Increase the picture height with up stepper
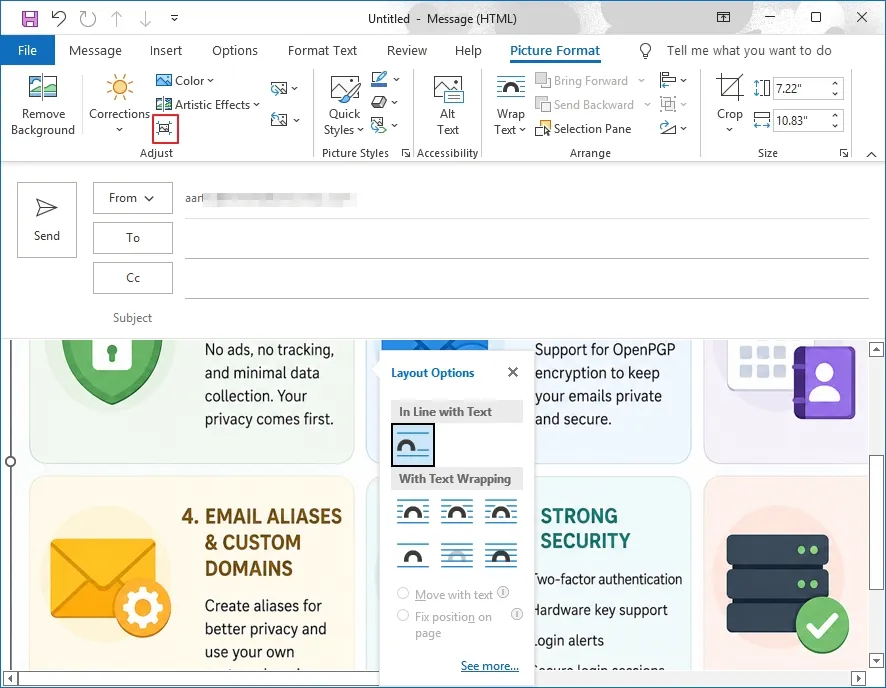 pyautogui.click(x=835, y=83)
